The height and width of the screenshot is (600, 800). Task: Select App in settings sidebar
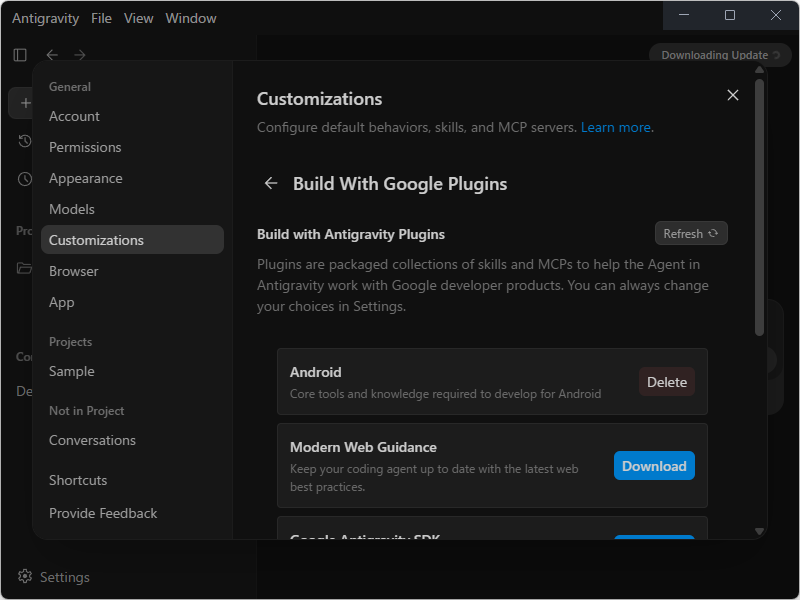(x=132, y=303)
